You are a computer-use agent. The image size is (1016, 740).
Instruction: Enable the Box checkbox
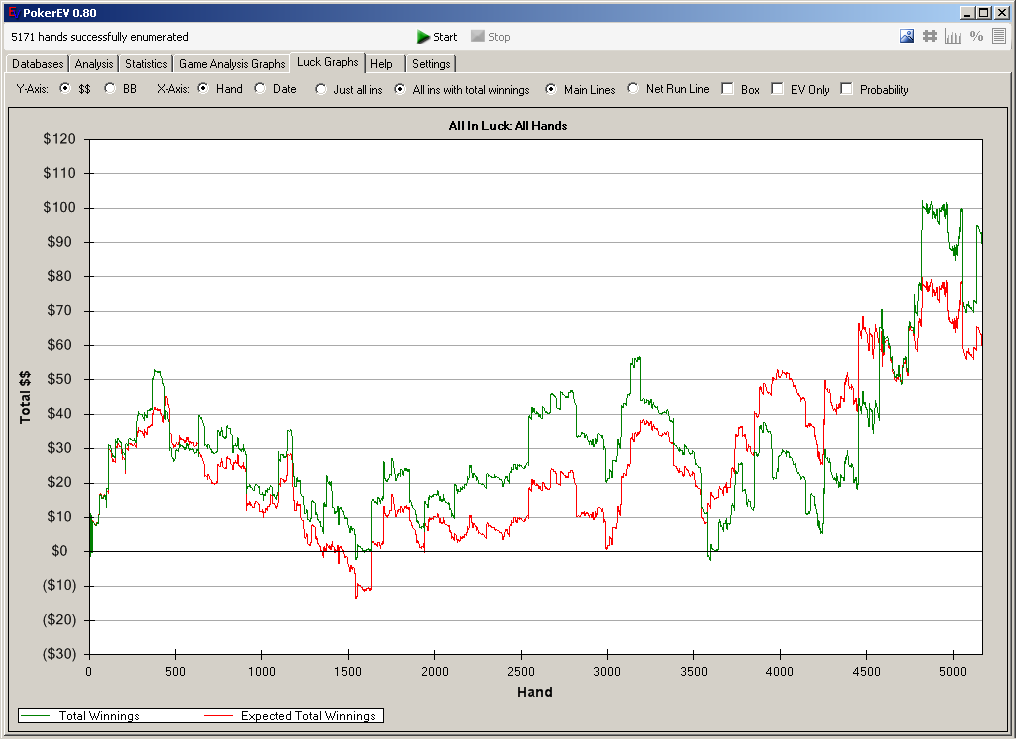(727, 89)
